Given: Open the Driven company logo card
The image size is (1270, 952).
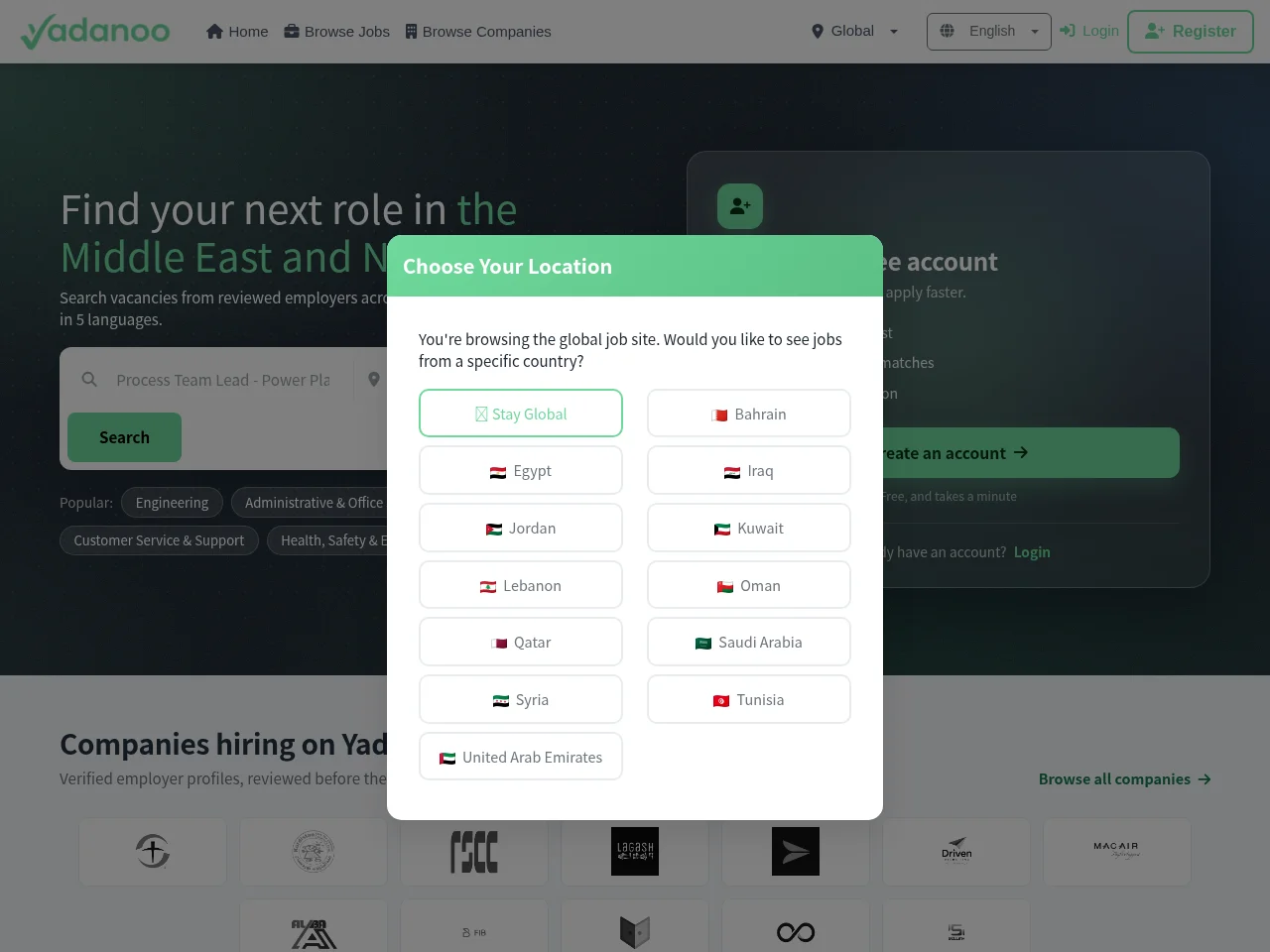Looking at the screenshot, I should [x=956, y=852].
